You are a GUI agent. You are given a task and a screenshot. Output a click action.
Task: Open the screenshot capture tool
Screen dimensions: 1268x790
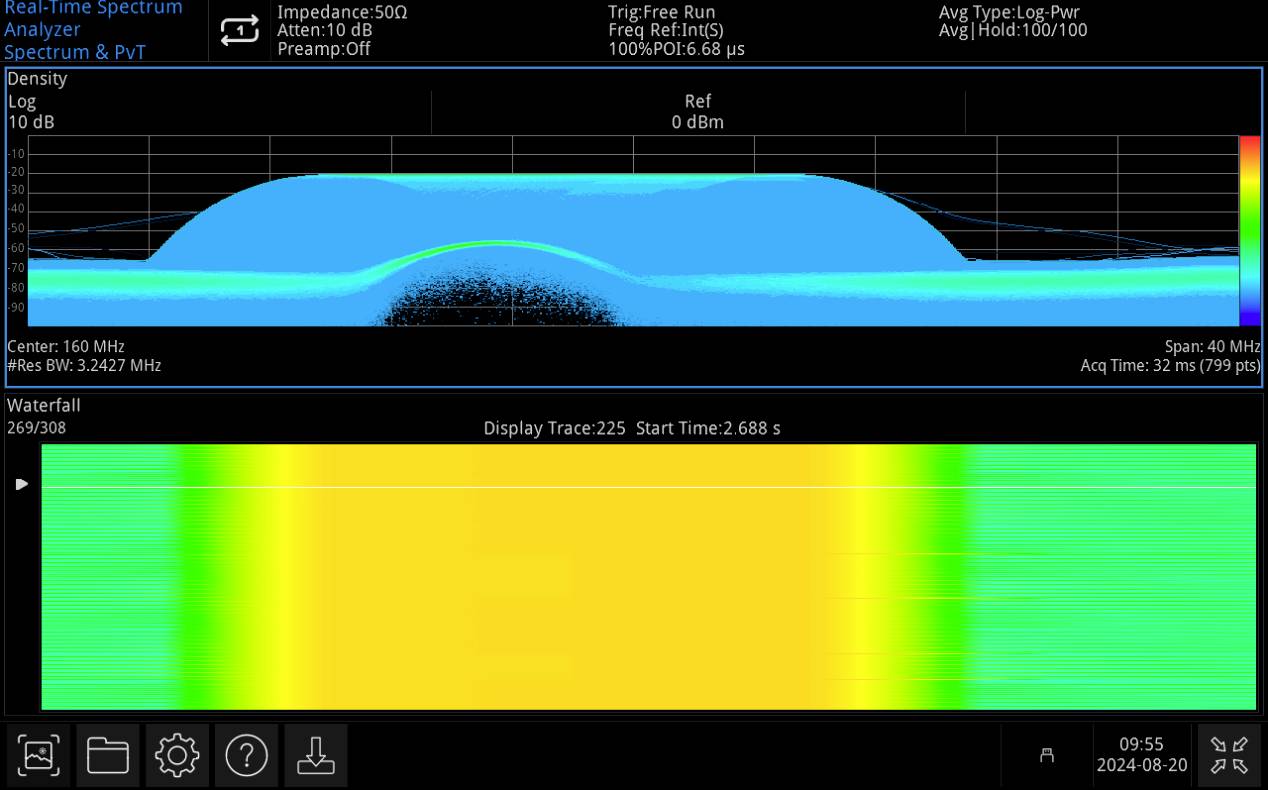[38, 755]
